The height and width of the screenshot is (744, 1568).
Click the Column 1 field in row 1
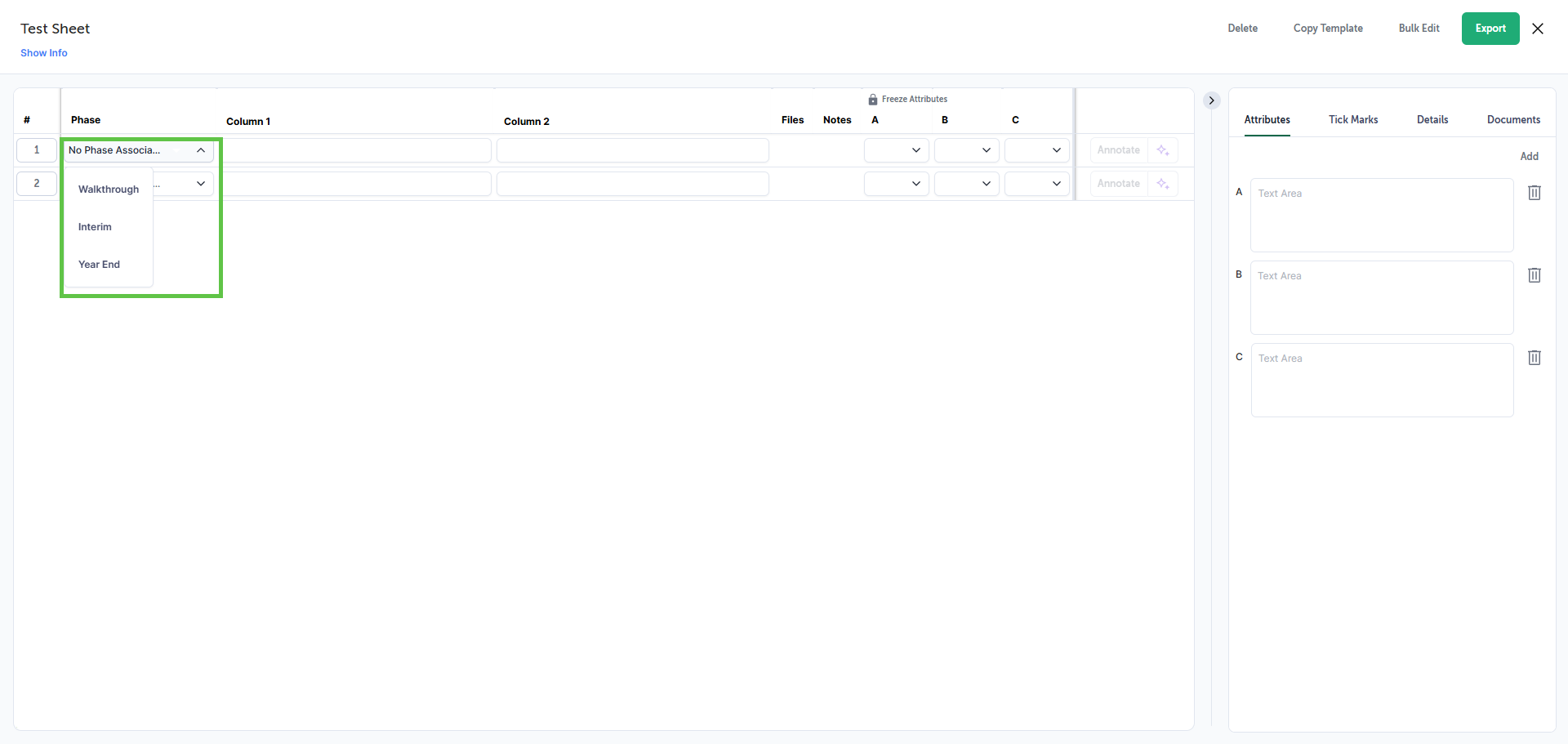(x=357, y=150)
